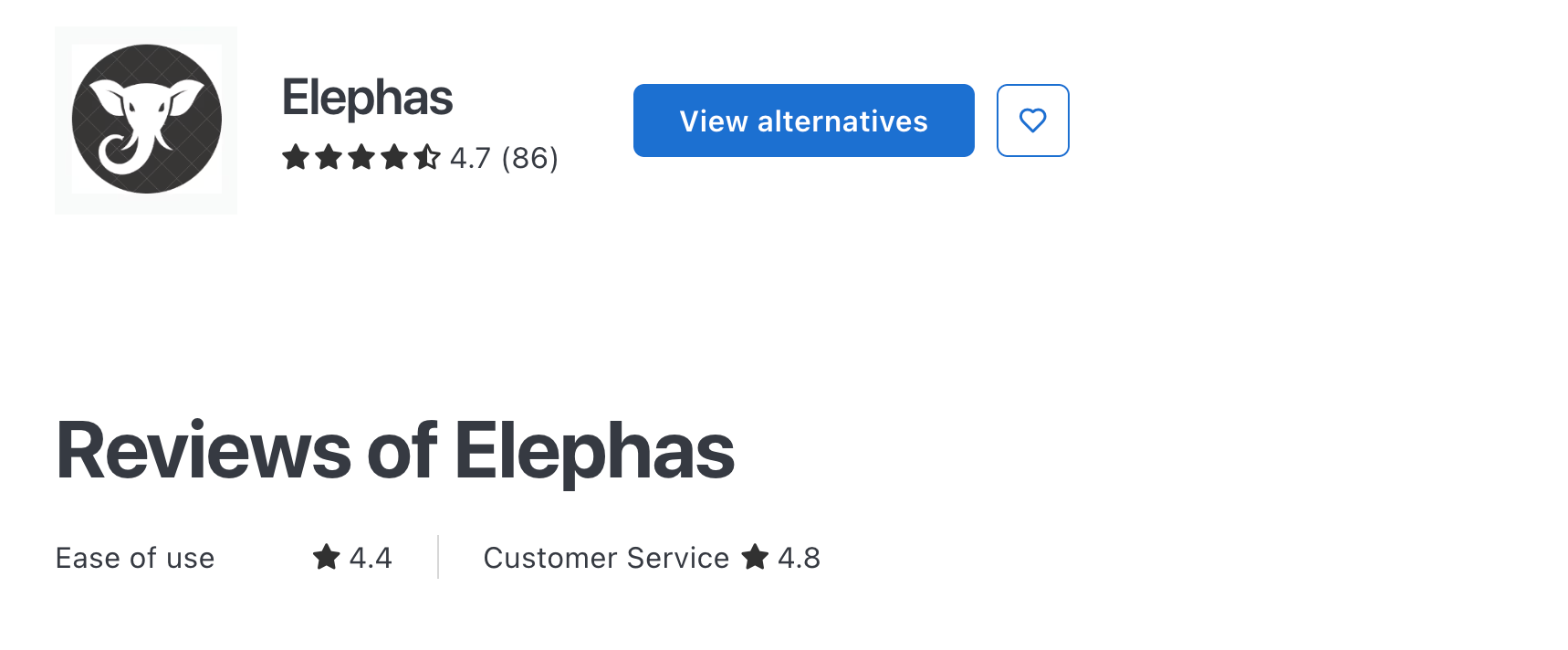Click the fourth star in the Elephas rating
This screenshot has width=1568, height=650.
tap(394, 158)
